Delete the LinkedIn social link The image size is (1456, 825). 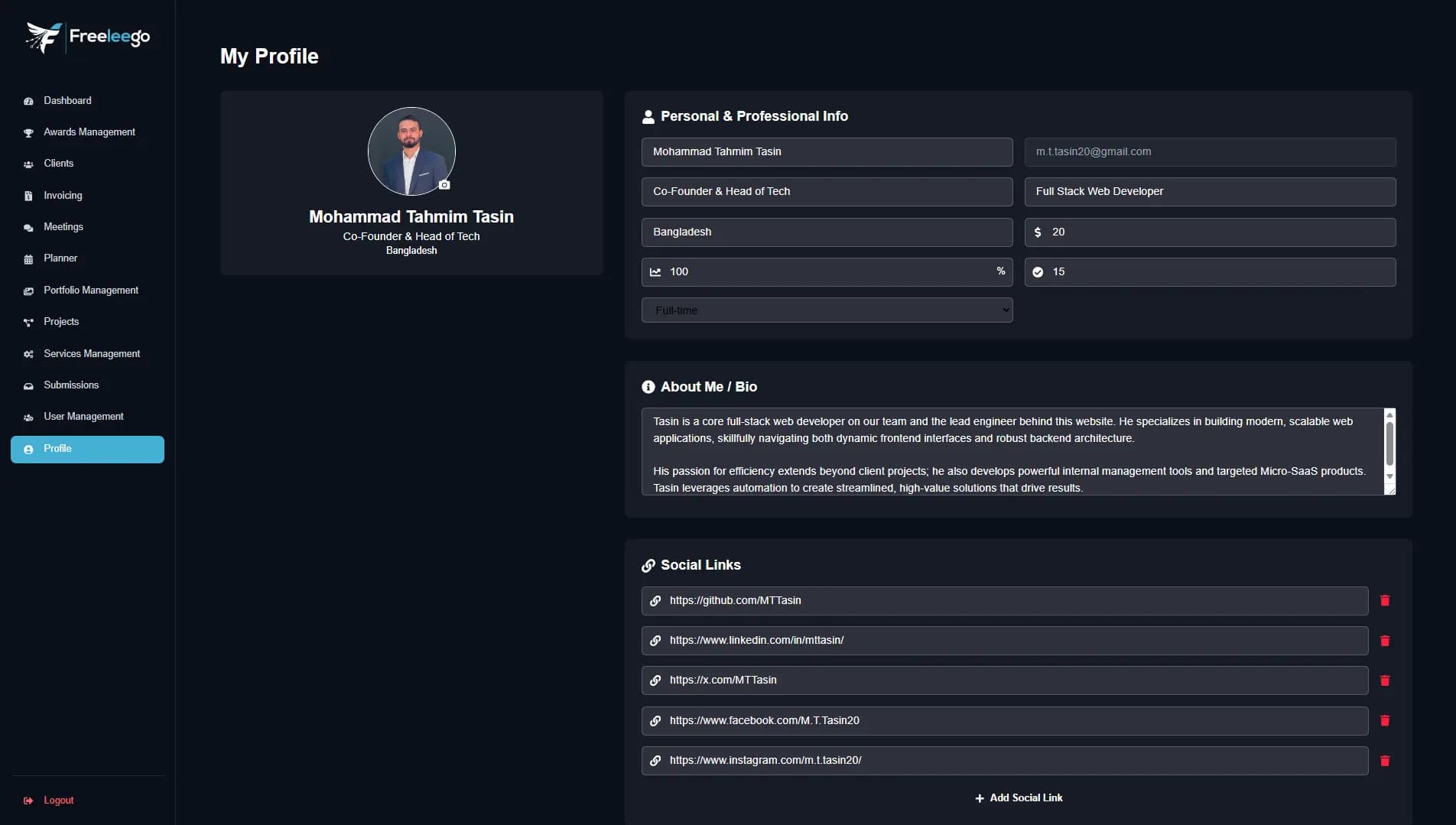1384,641
